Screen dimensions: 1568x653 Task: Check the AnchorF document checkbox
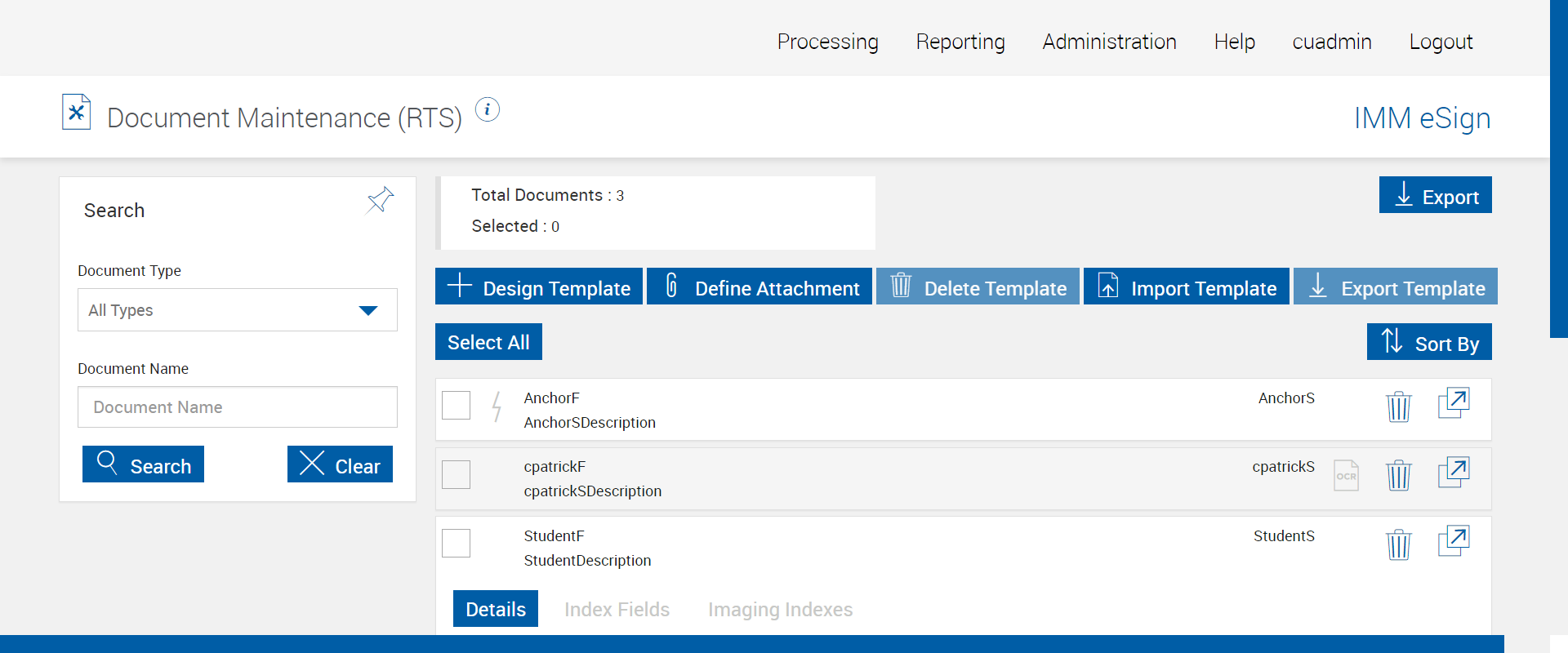tap(457, 406)
